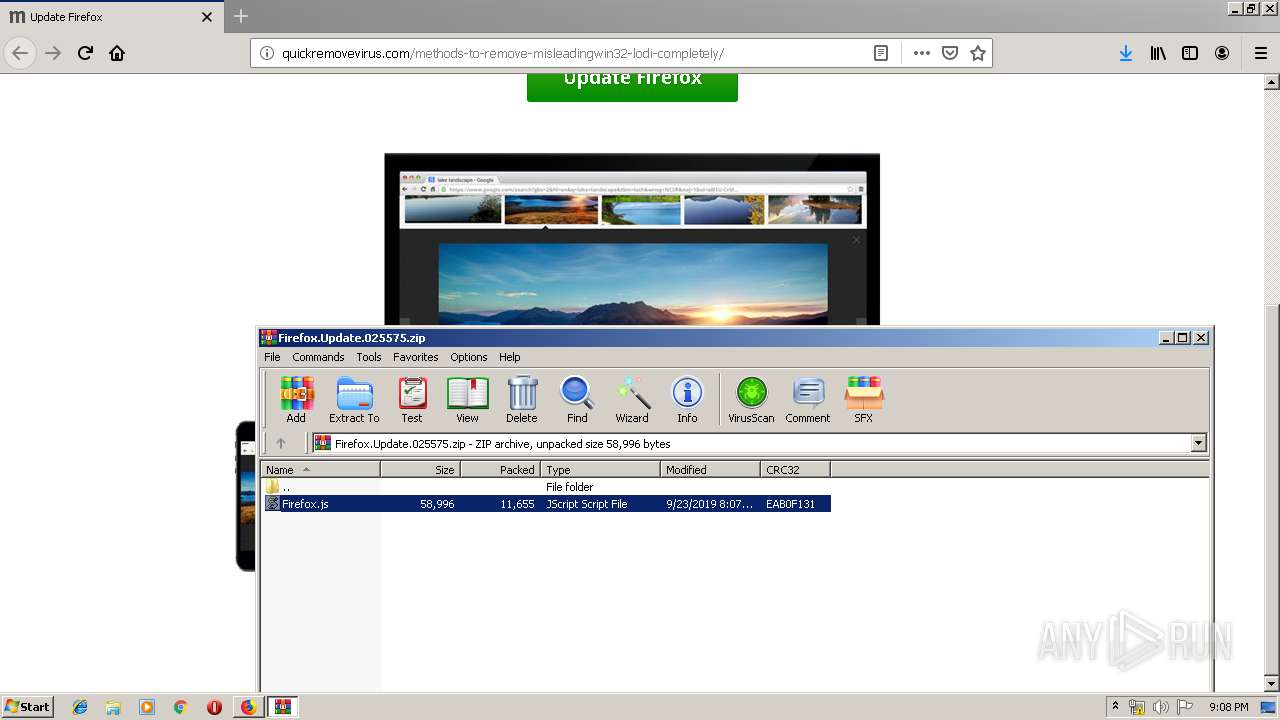Open Chrome from the taskbar
Screen dimensions: 1280x720
(x=180, y=707)
